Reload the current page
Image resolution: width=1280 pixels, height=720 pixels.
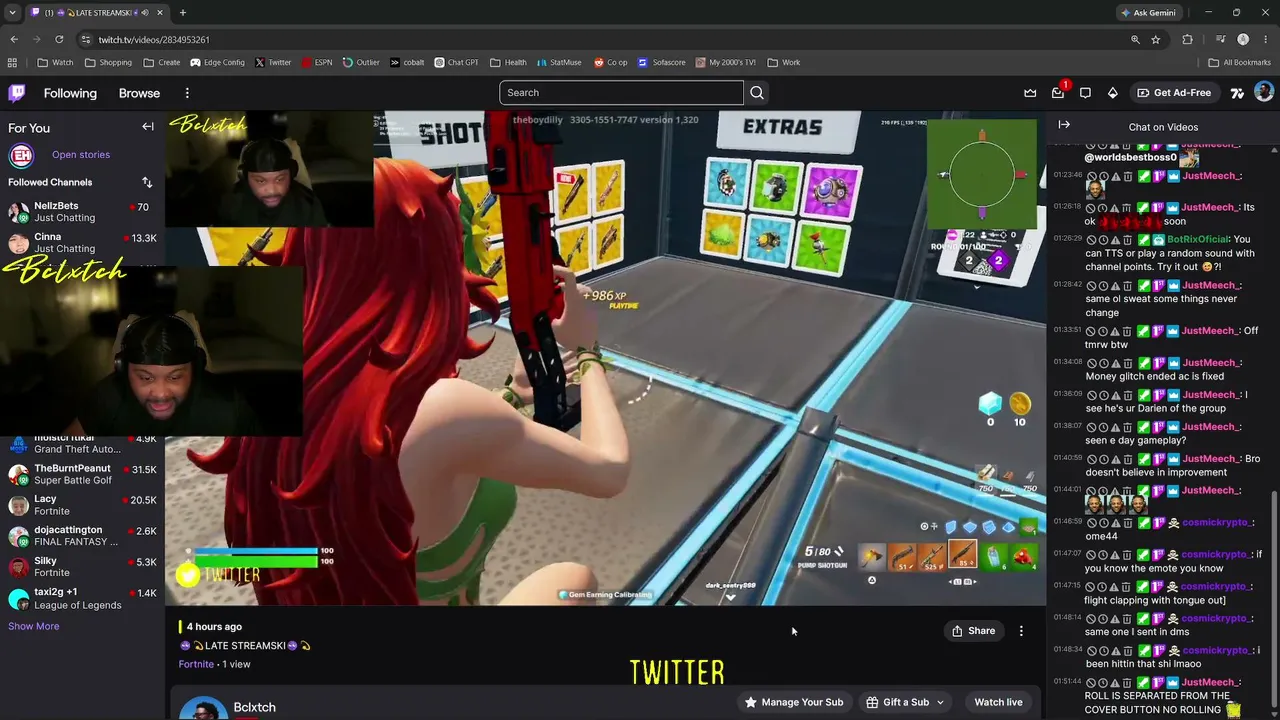[59, 39]
